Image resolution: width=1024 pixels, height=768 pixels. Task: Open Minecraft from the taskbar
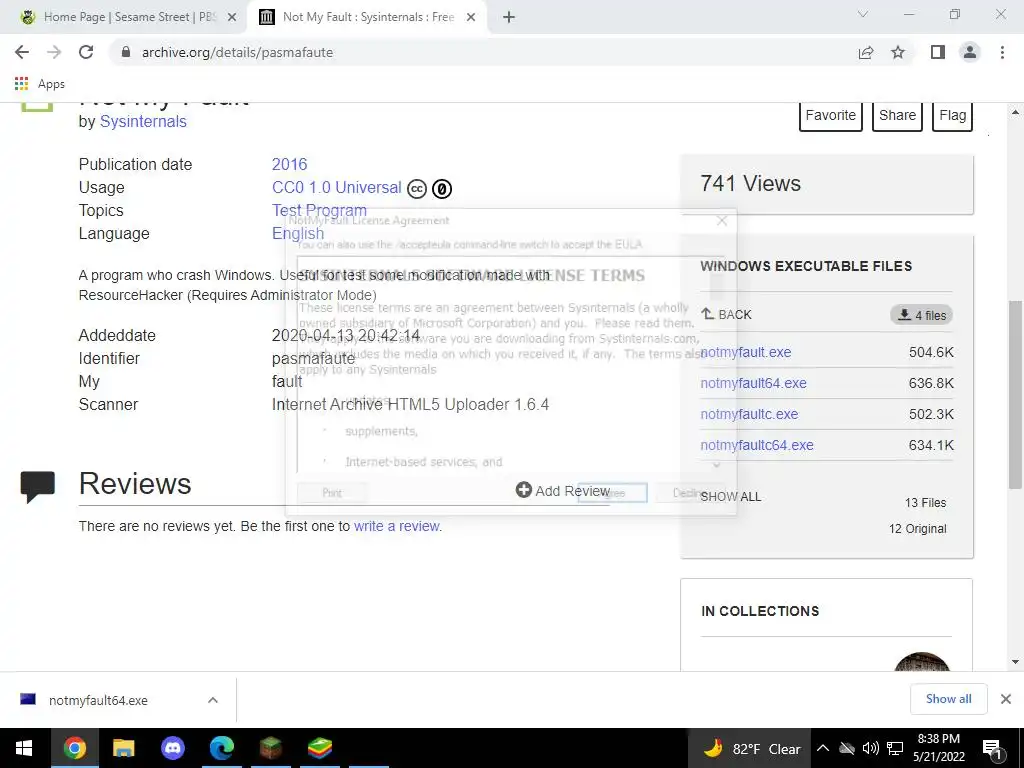(x=270, y=748)
